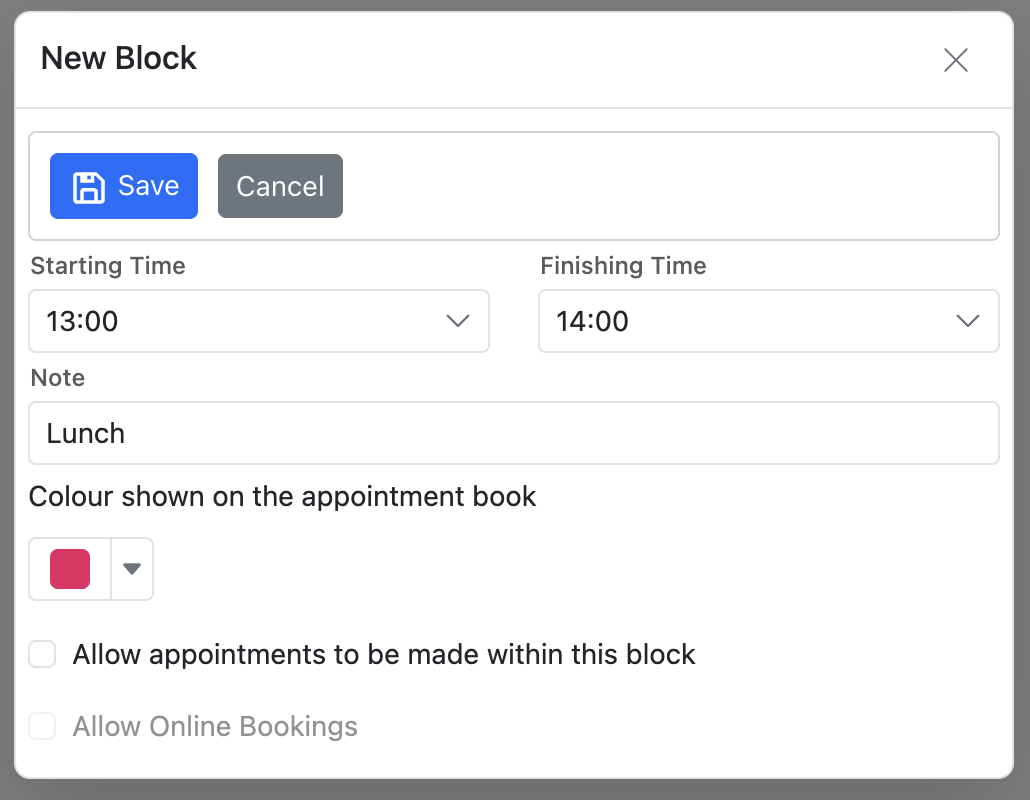Click the floppy disk icon on Save
The height and width of the screenshot is (800, 1030).
[89, 187]
